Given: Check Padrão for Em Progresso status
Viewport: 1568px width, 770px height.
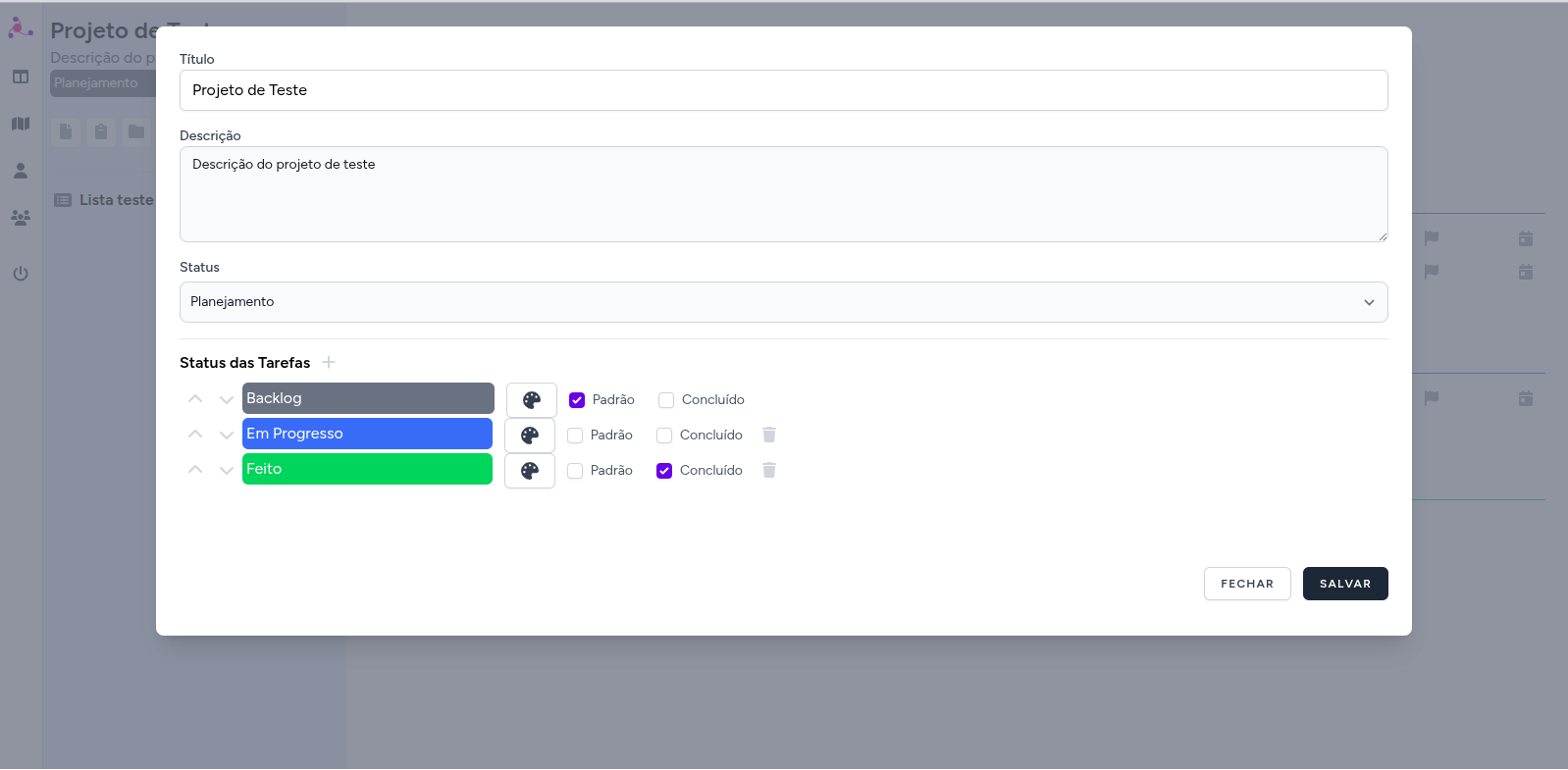Looking at the screenshot, I should tap(575, 436).
